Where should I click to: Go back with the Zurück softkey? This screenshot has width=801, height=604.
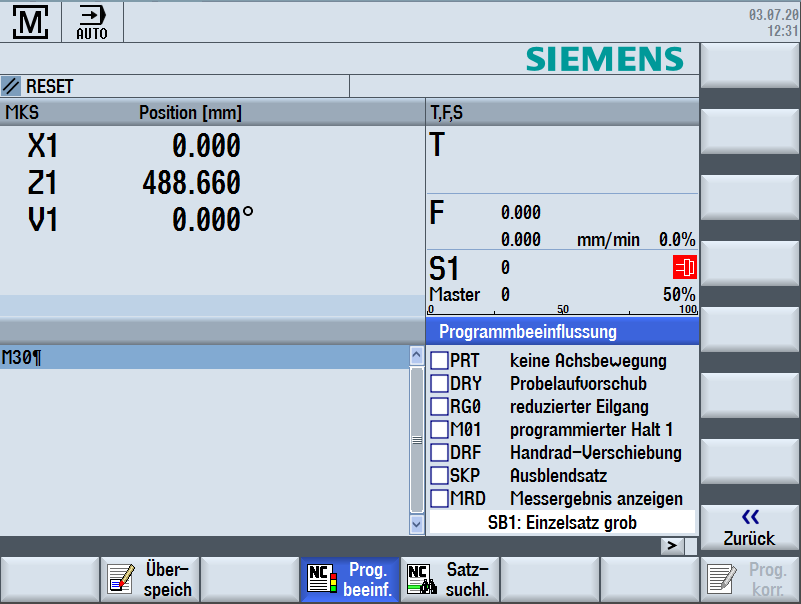(750, 527)
